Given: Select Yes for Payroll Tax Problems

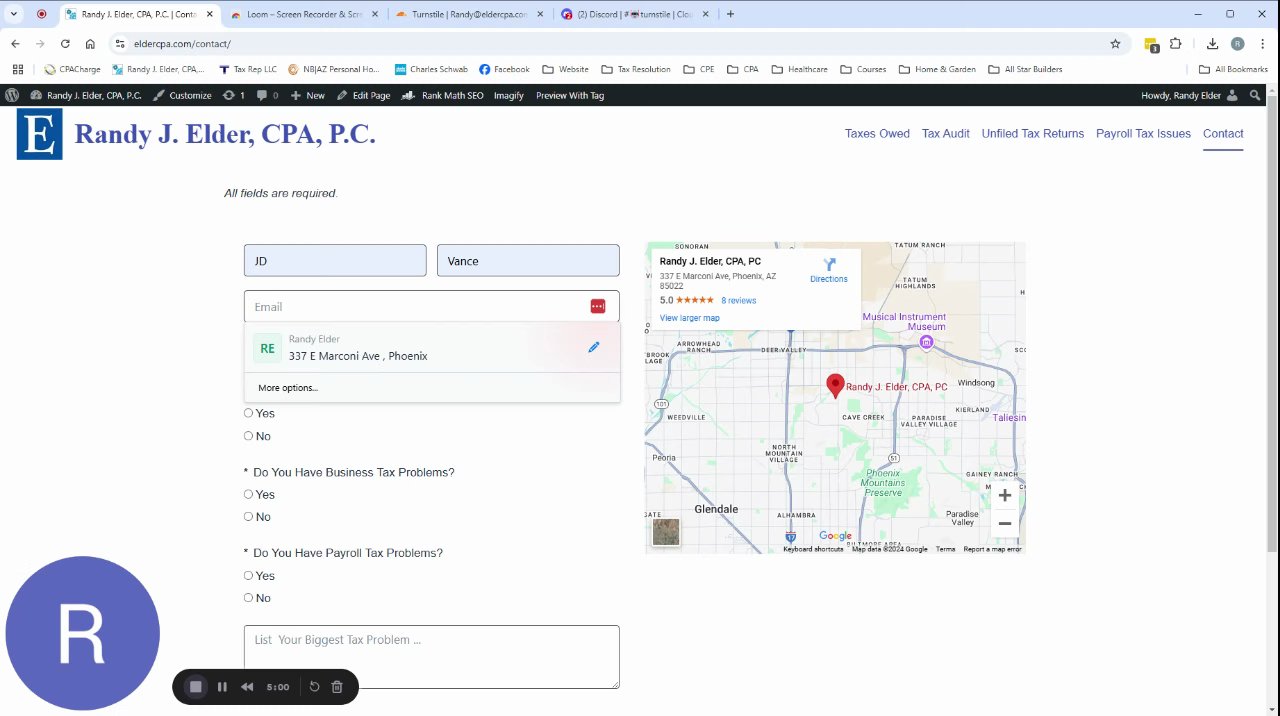Looking at the screenshot, I should [x=249, y=575].
